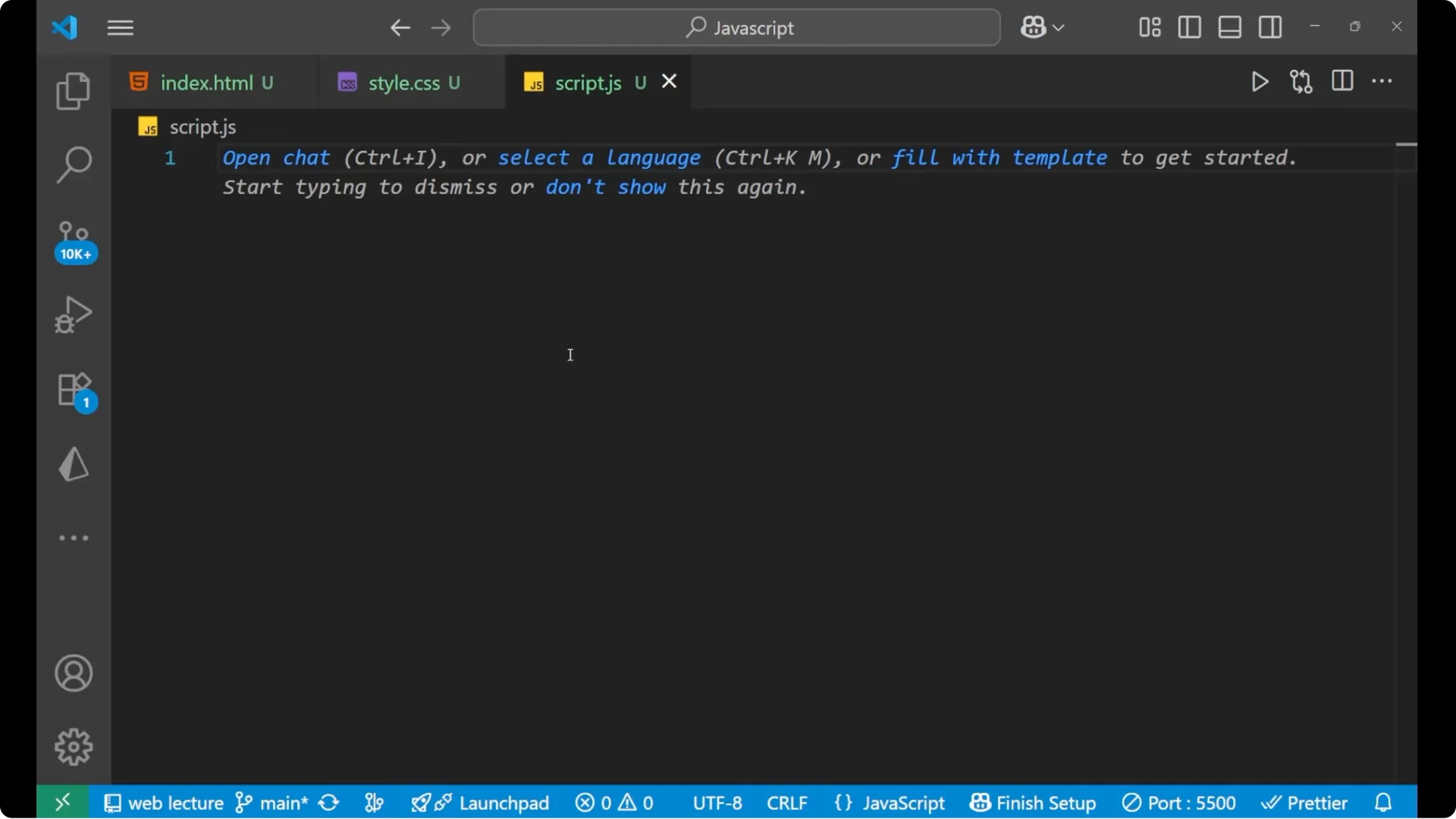1456x819 pixels.
Task: Toggle the primary sidebar visibility
Action: pyautogui.click(x=1188, y=27)
